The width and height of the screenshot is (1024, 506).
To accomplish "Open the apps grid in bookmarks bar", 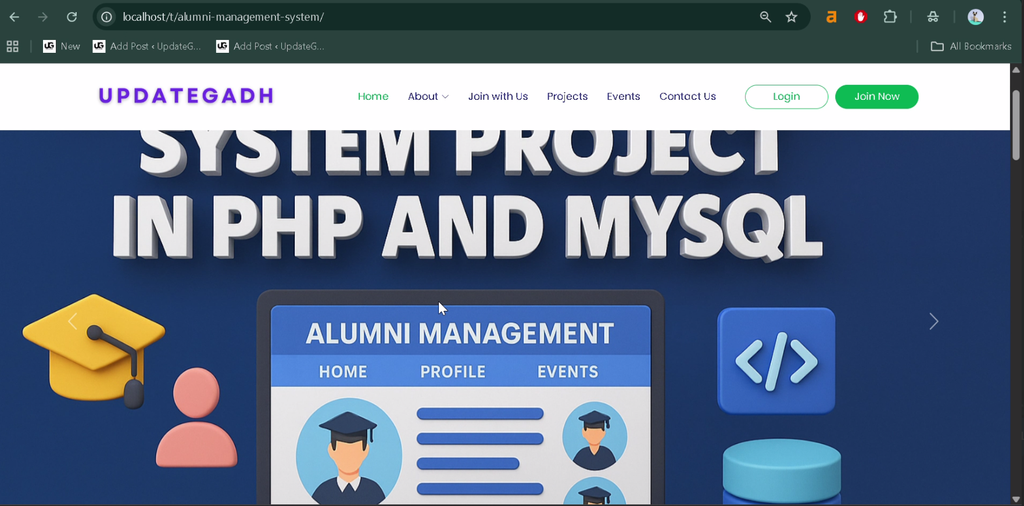I will [12, 46].
